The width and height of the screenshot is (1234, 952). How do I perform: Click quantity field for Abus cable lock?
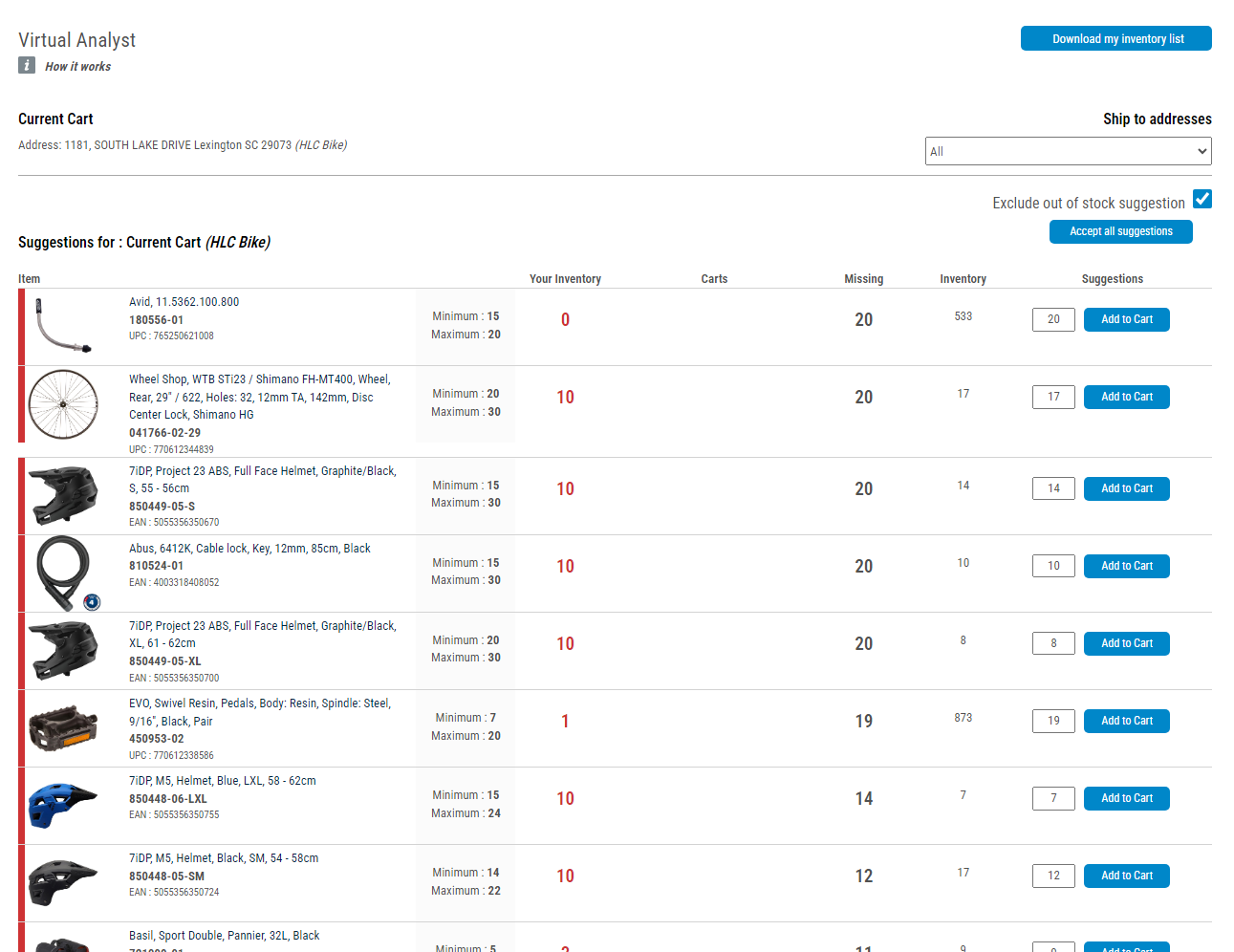tap(1052, 566)
